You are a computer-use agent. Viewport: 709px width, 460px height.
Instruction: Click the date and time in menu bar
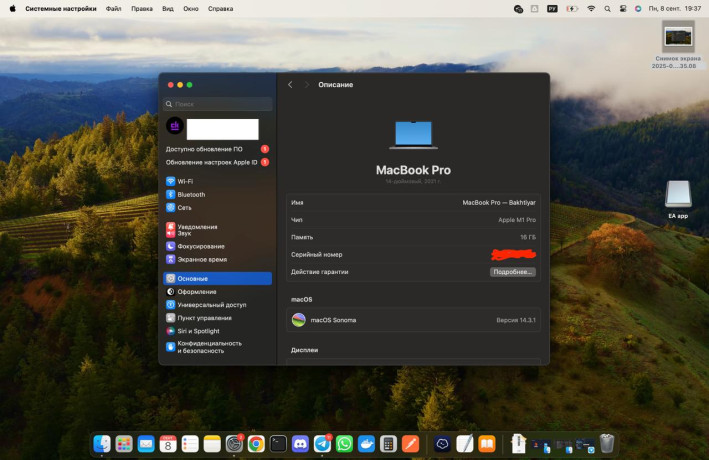coord(675,9)
